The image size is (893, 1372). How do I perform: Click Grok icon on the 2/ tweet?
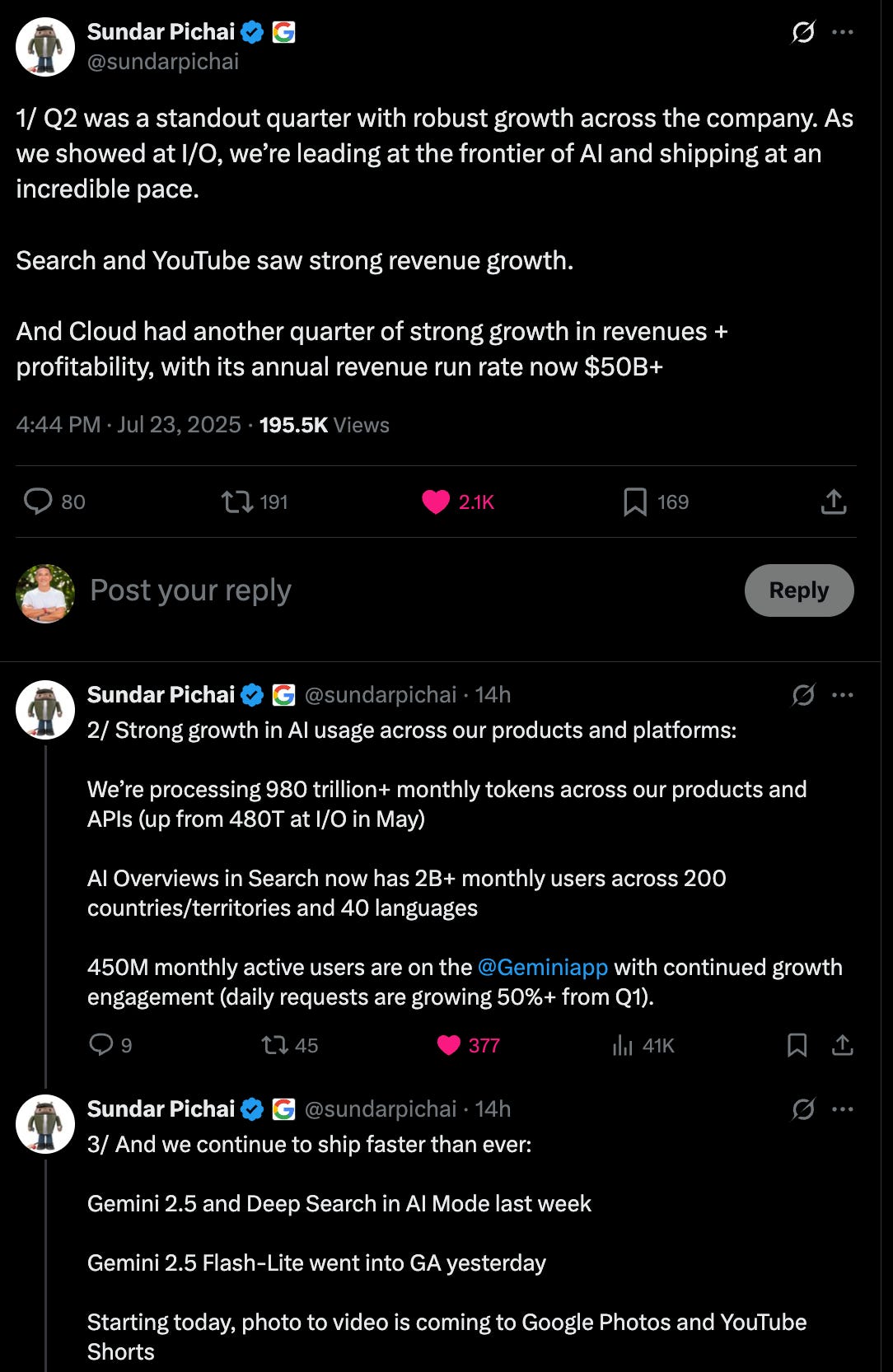coord(803,695)
